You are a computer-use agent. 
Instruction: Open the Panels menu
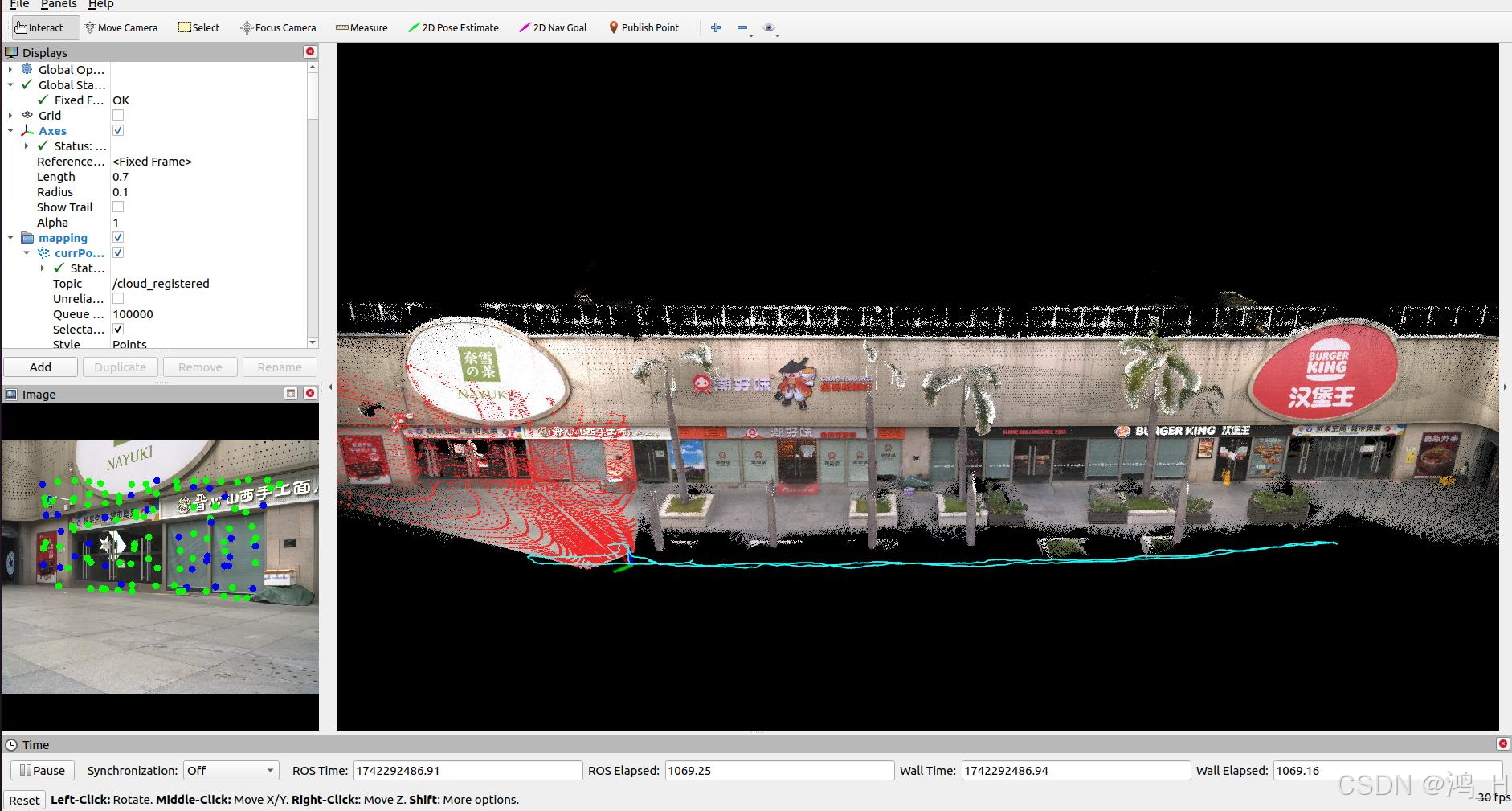point(59,4)
